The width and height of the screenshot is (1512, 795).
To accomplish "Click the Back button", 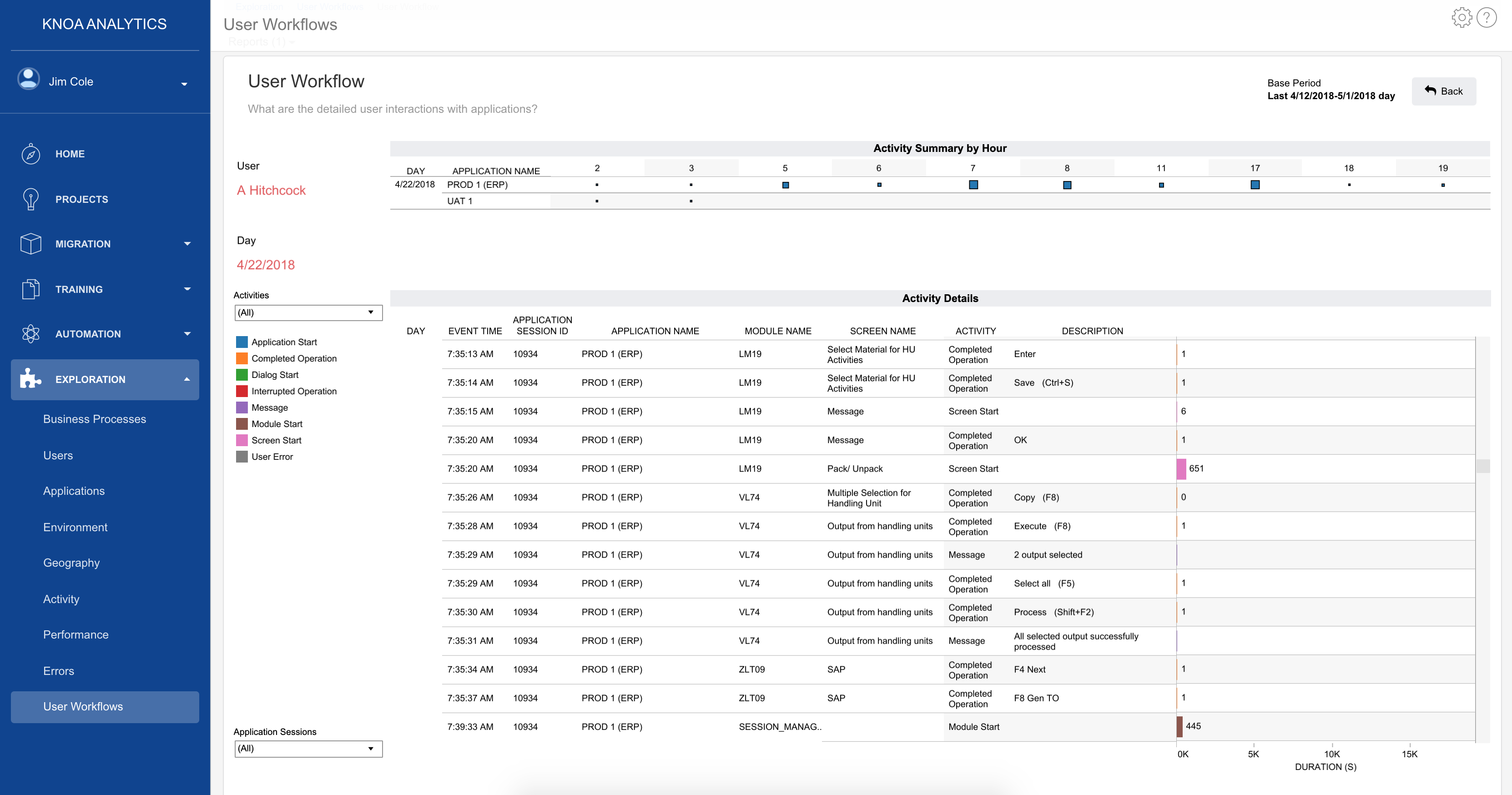I will (x=1443, y=91).
